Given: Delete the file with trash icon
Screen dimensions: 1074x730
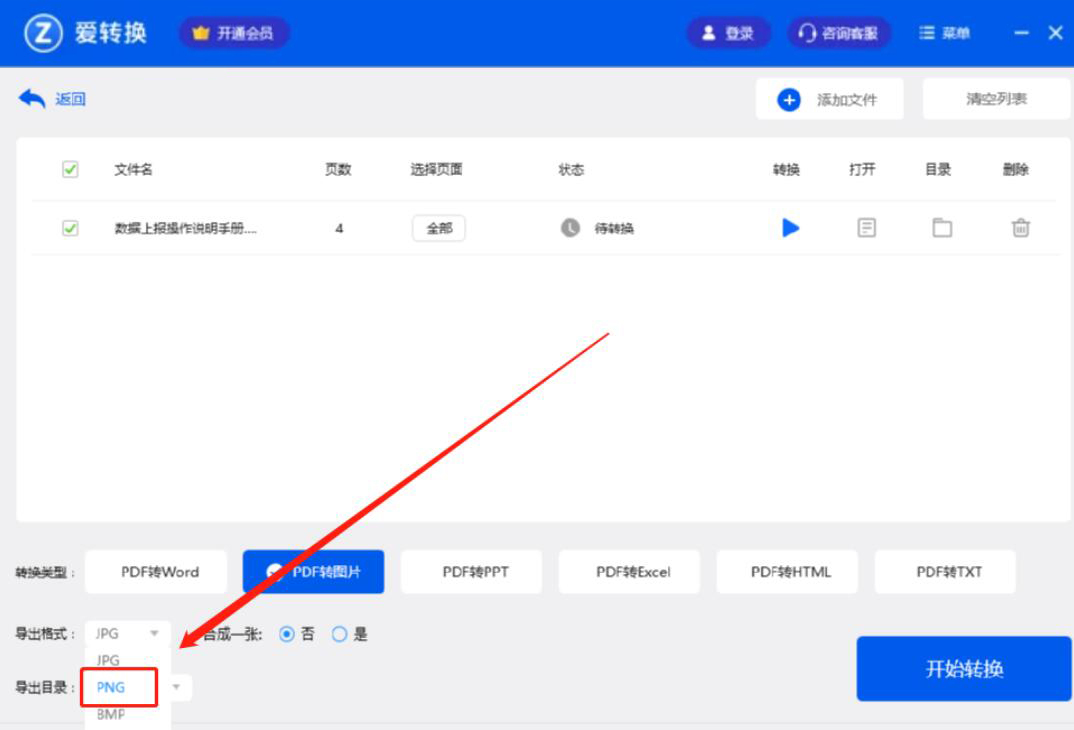Looking at the screenshot, I should coord(1021,227).
